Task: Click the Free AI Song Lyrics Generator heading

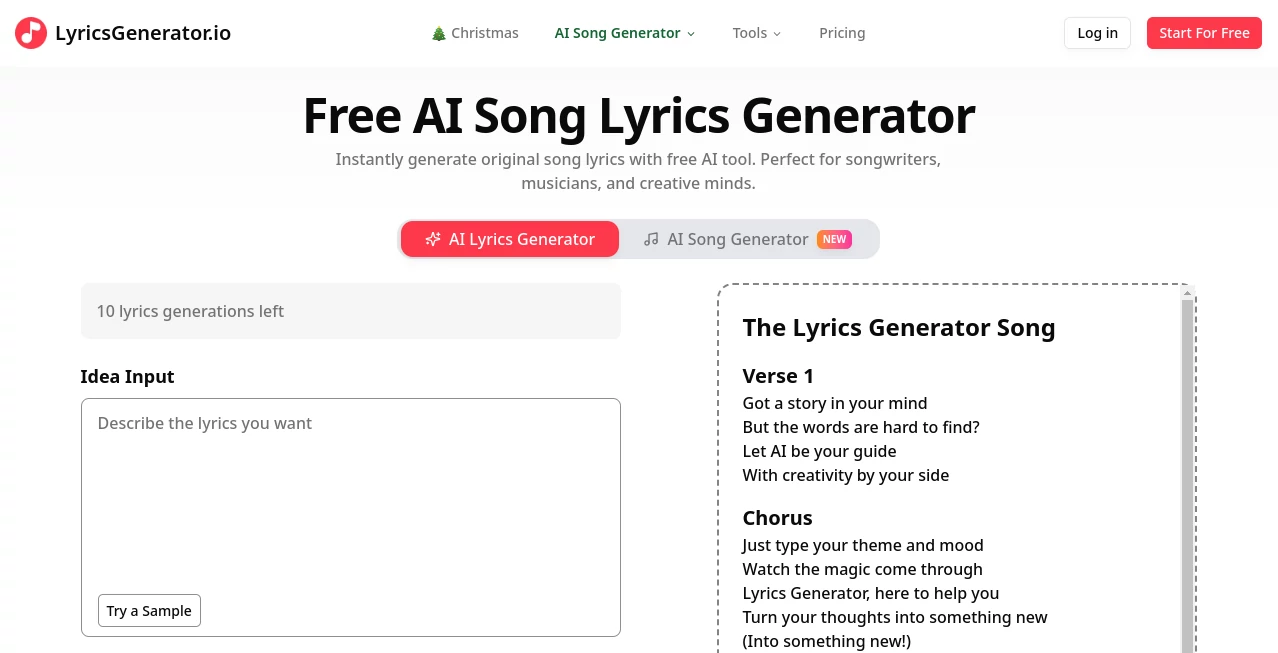Action: pos(639,116)
